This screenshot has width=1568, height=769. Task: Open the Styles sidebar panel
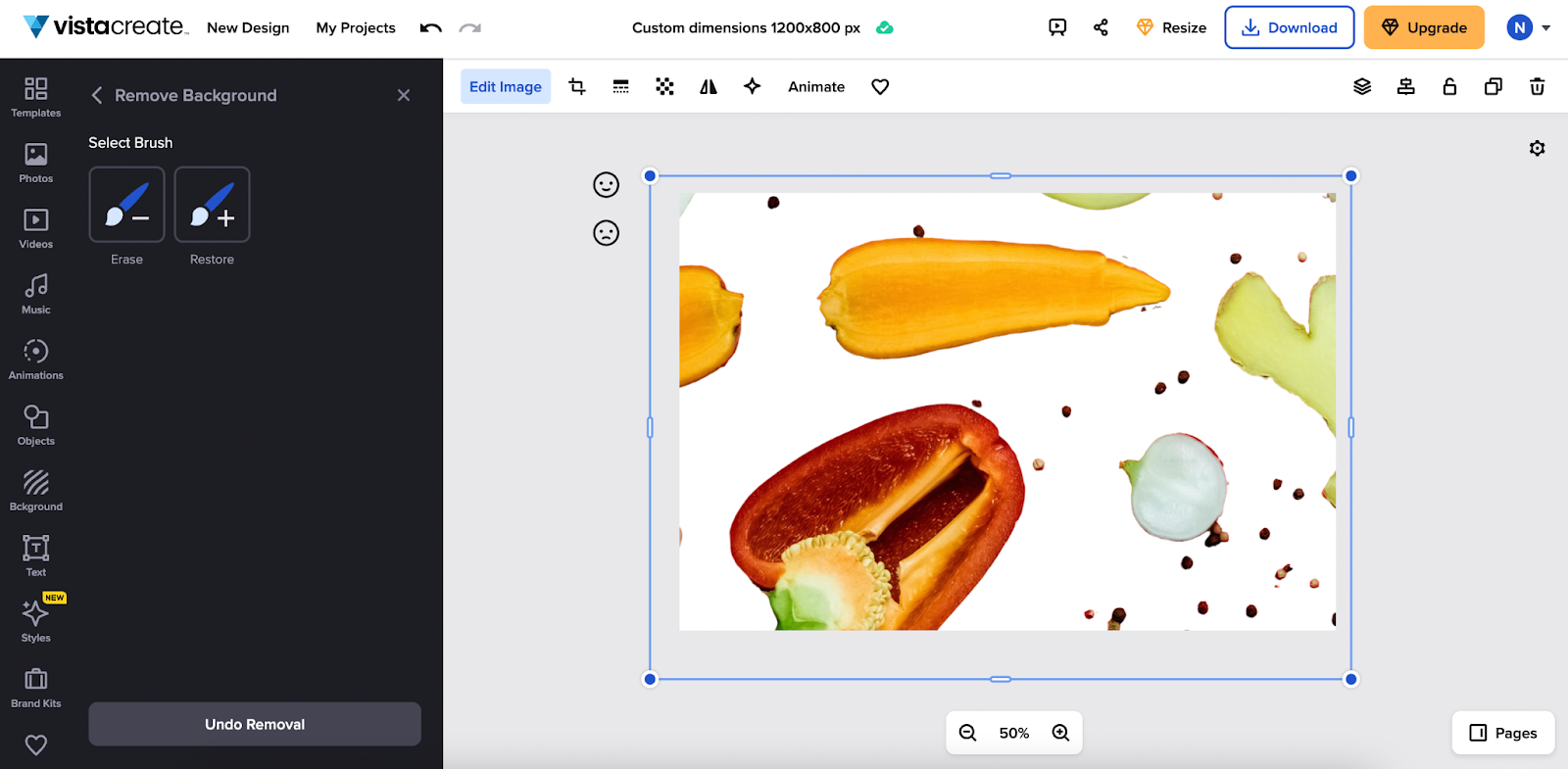36,622
